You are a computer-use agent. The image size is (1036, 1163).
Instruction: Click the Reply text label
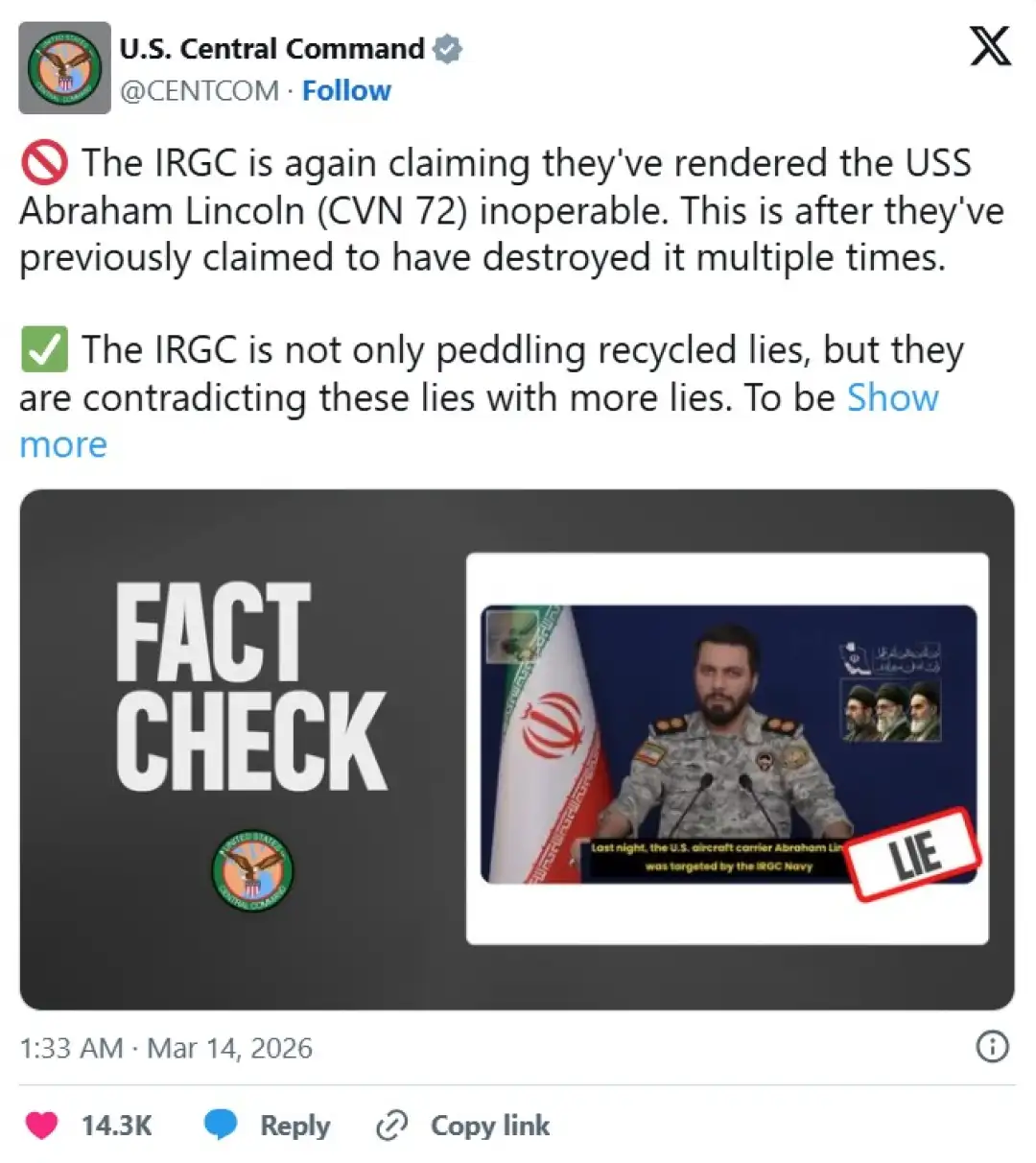294,1125
